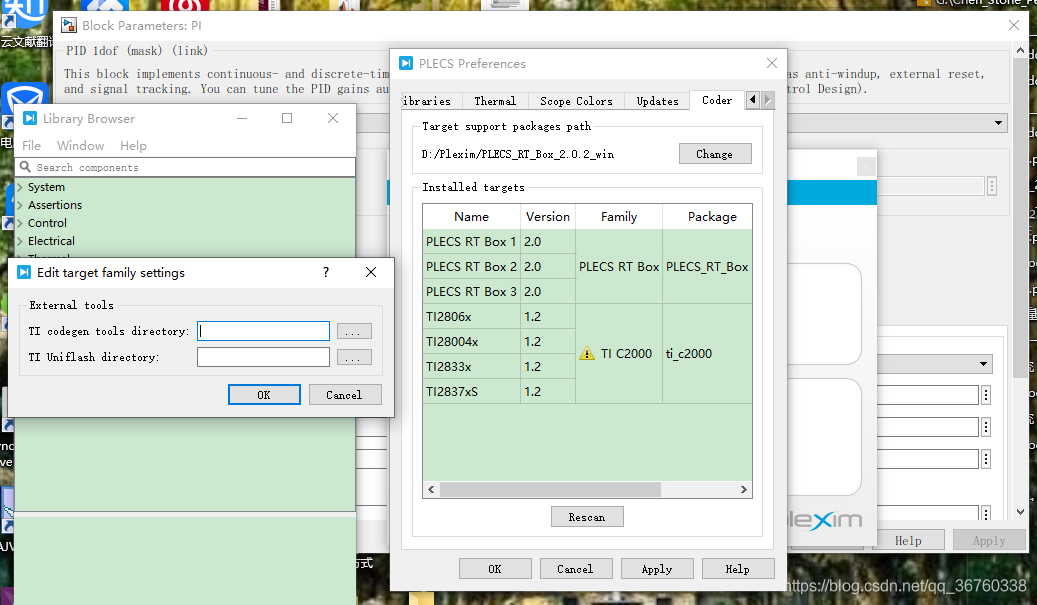Click Cancel in Edit target family settings
The height and width of the screenshot is (605, 1037).
(345, 395)
